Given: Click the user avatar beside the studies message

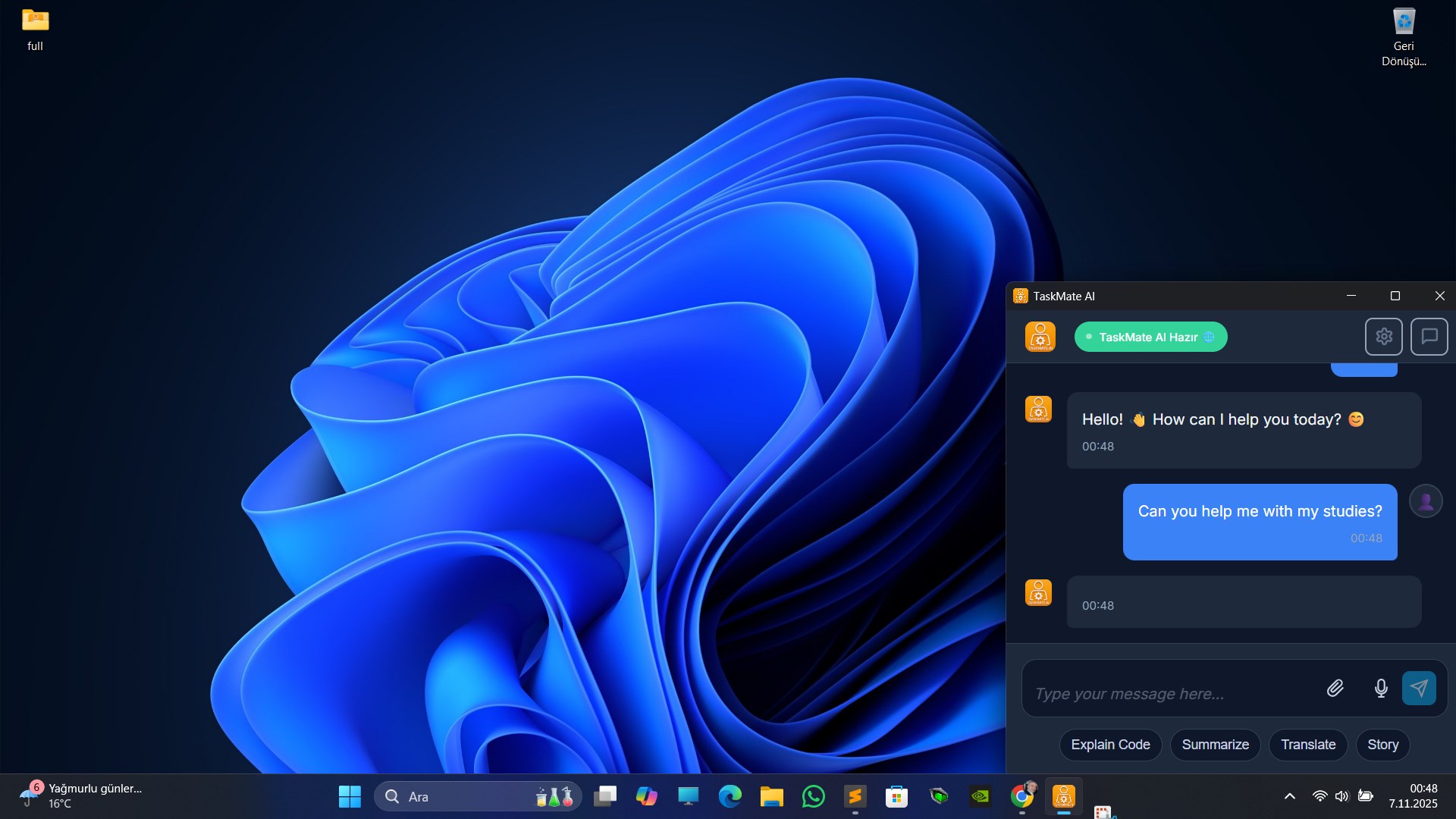Looking at the screenshot, I should pos(1426,501).
